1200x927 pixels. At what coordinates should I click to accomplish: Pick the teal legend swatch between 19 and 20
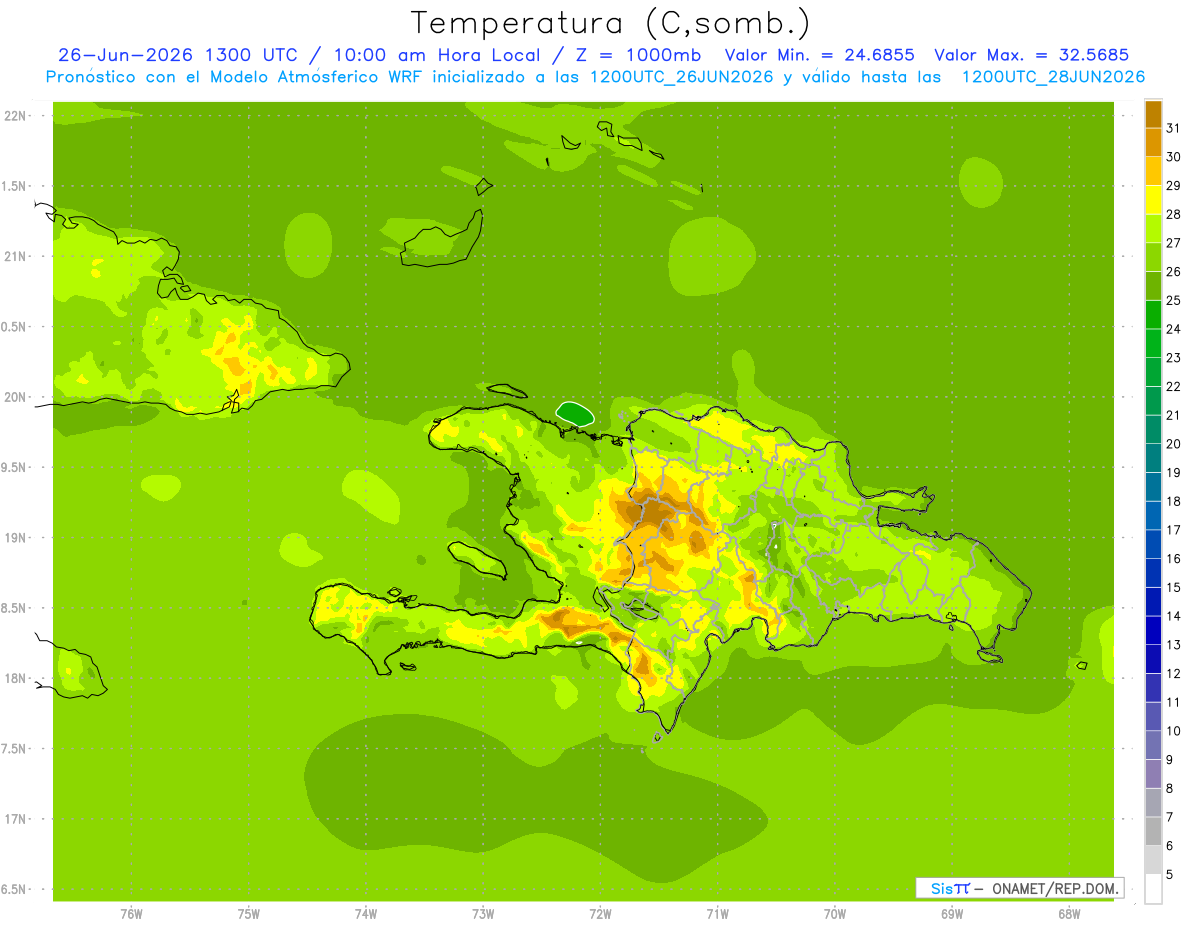click(x=1153, y=458)
